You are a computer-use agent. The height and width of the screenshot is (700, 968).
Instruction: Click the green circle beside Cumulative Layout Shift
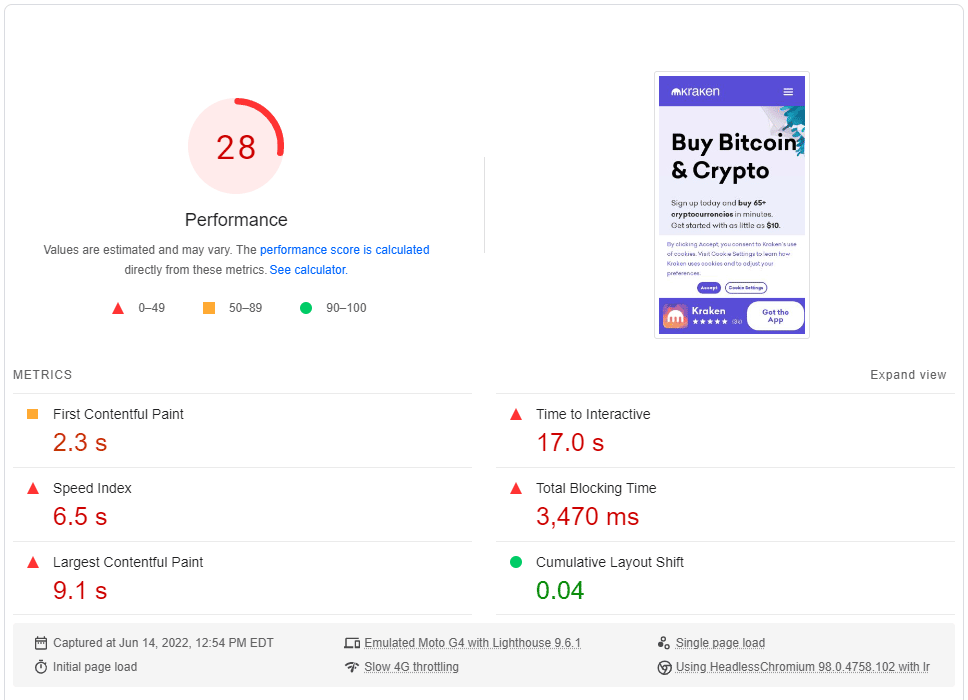515,562
